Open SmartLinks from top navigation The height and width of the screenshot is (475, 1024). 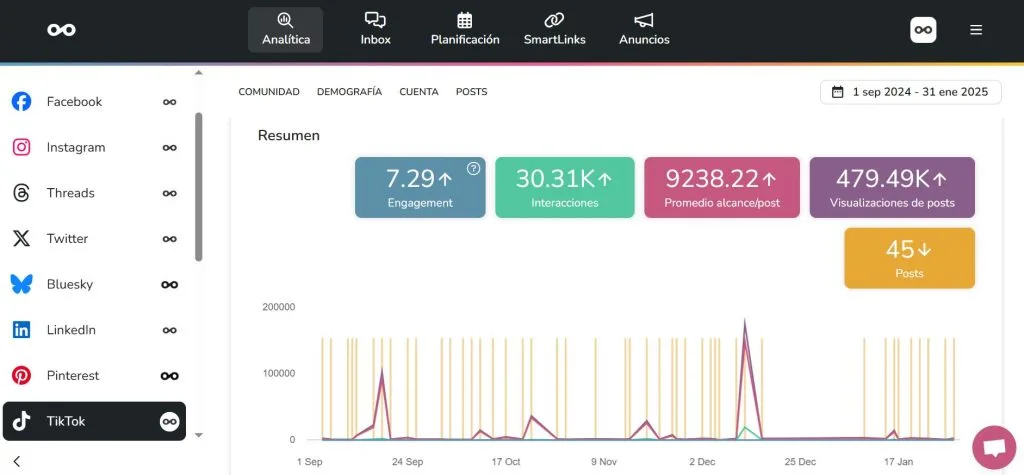coord(554,29)
